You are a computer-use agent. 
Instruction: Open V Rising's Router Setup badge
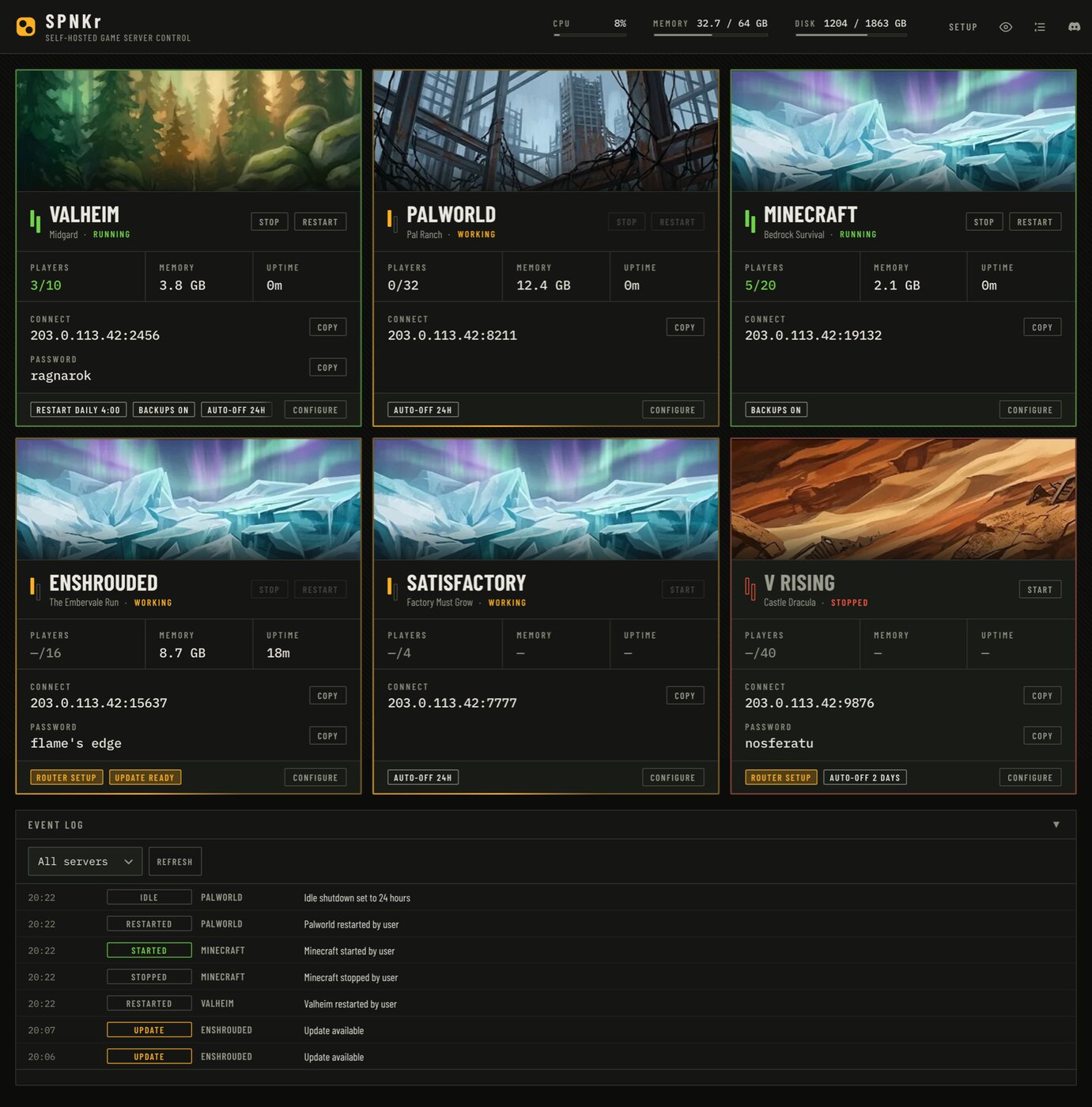coord(781,778)
